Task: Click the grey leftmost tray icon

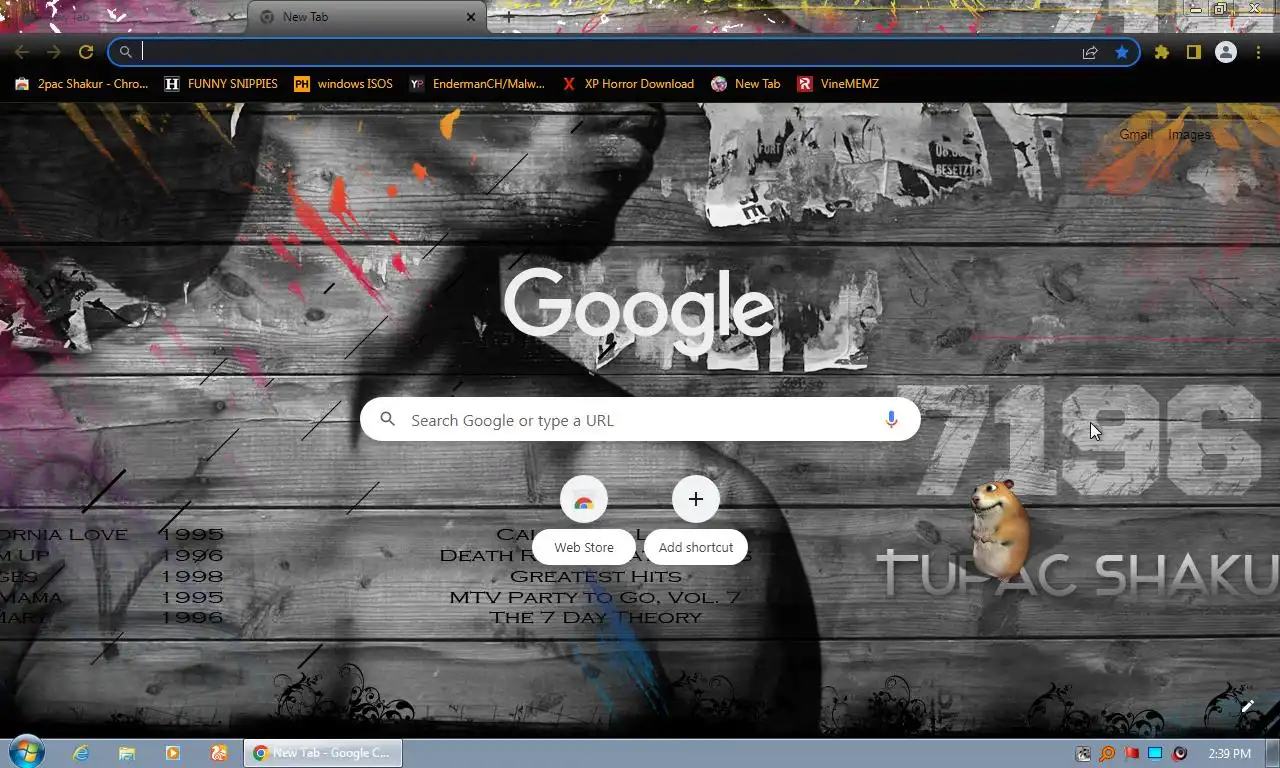Action: pyautogui.click(x=1083, y=753)
